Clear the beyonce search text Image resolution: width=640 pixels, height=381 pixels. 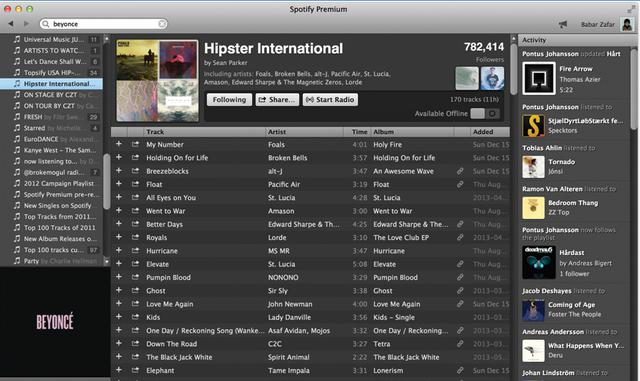162,24
